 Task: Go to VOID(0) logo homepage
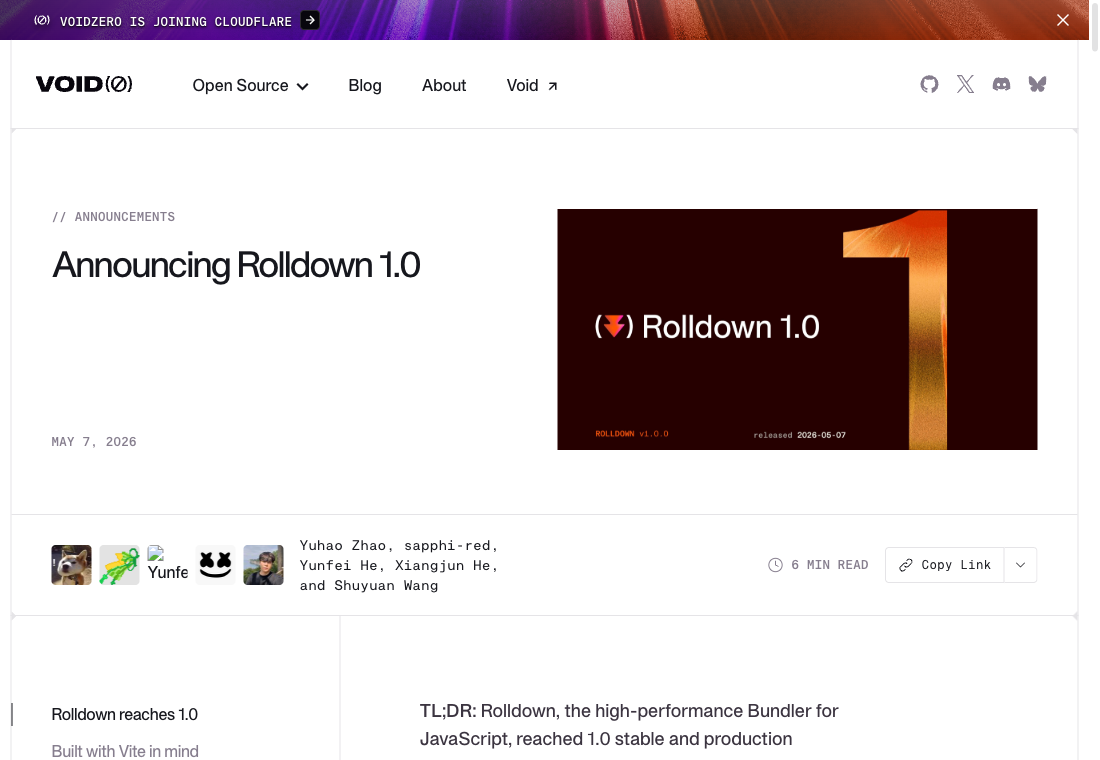click(x=84, y=84)
